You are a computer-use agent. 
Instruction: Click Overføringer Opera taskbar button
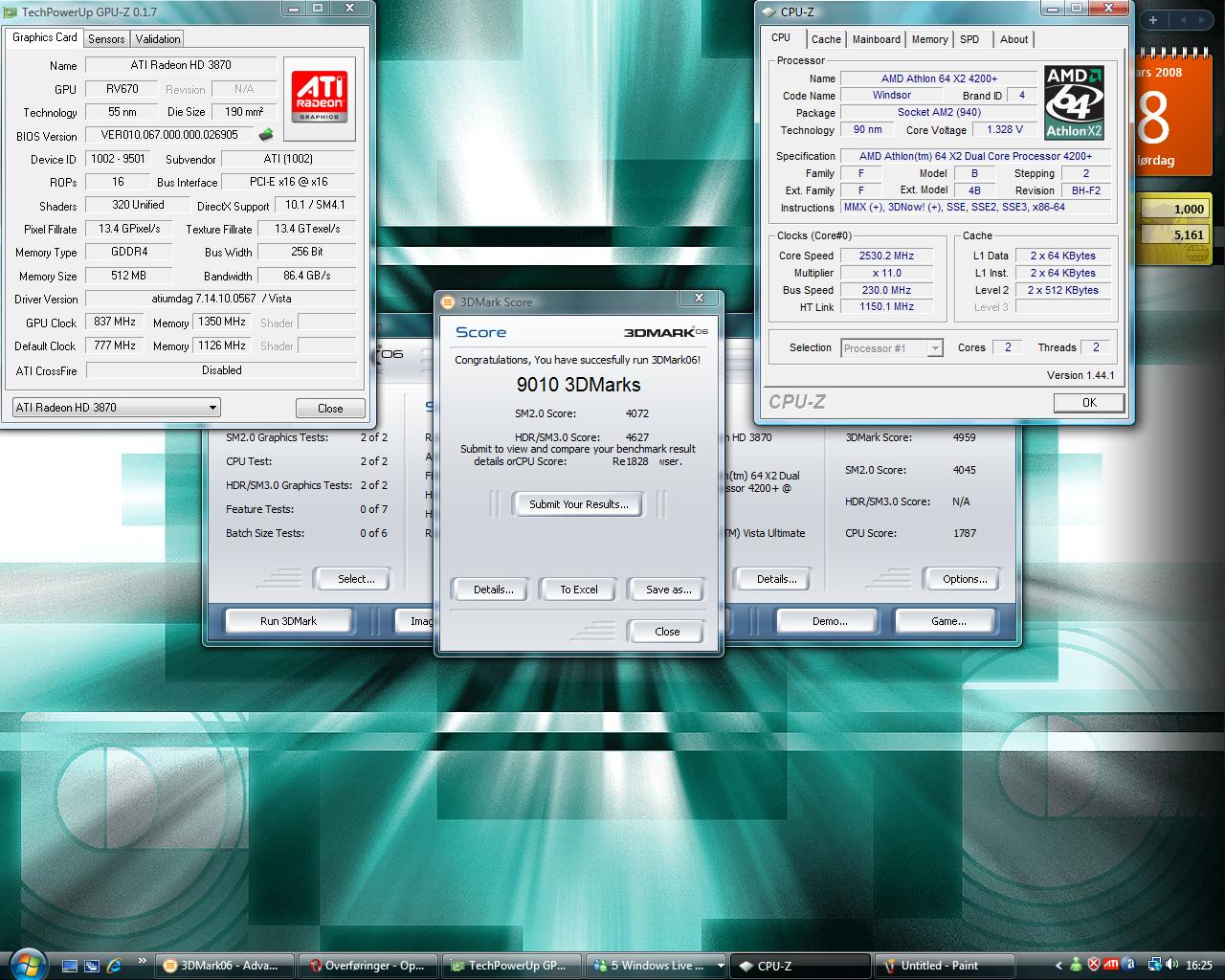[x=367, y=966]
